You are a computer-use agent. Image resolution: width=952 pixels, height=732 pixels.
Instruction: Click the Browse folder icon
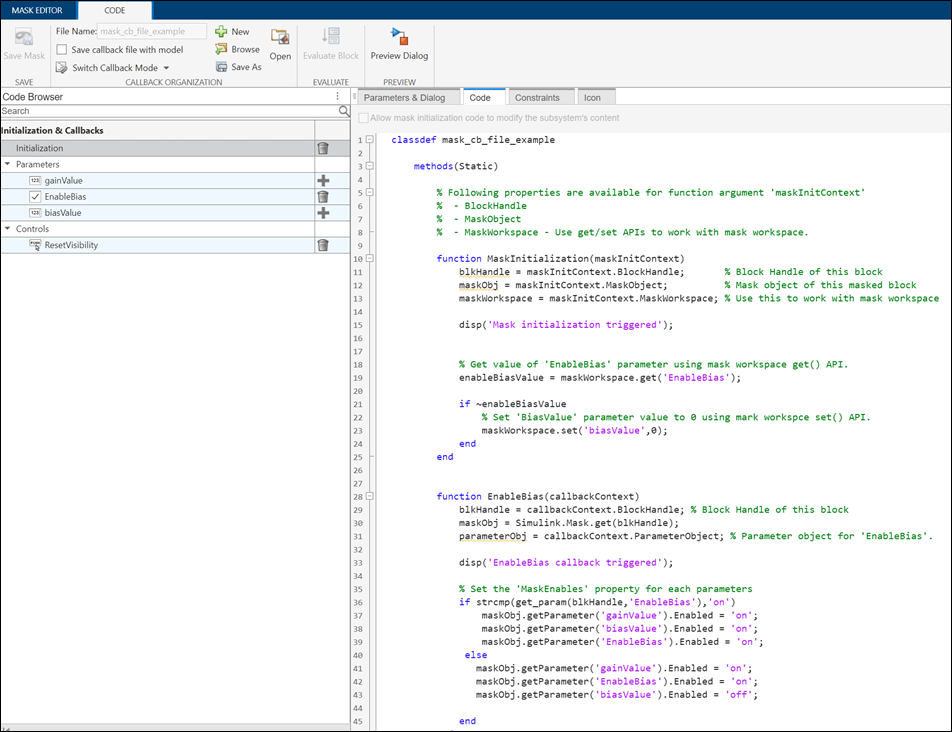click(x=221, y=49)
